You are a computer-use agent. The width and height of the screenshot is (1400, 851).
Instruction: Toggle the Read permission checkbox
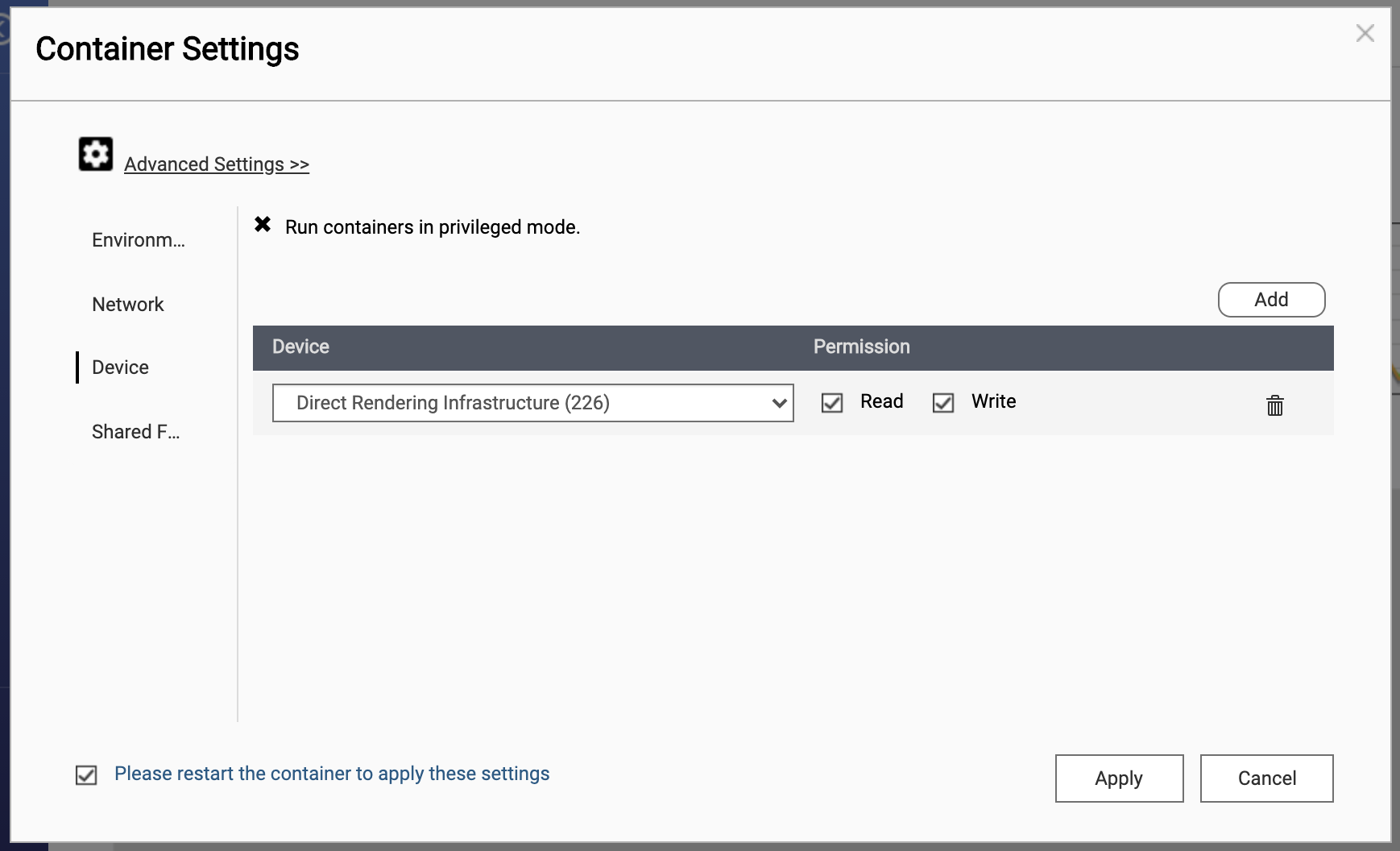pos(832,403)
